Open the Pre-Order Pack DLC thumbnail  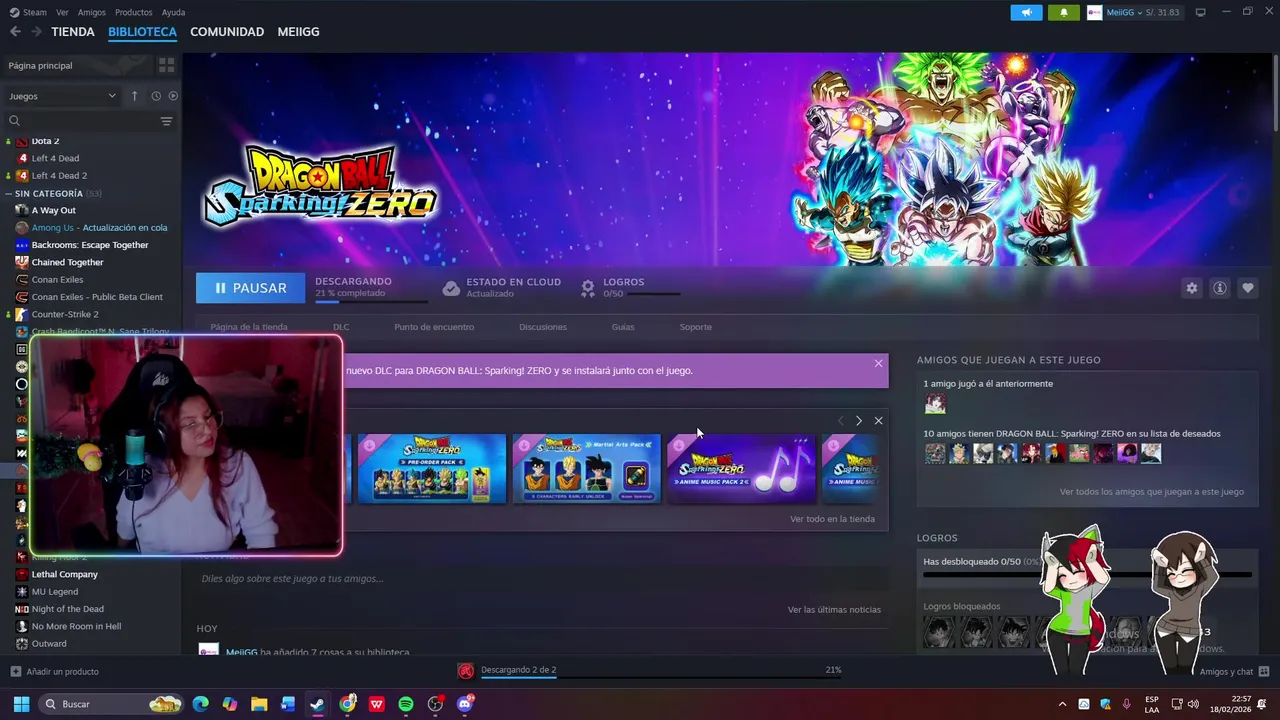click(x=432, y=468)
